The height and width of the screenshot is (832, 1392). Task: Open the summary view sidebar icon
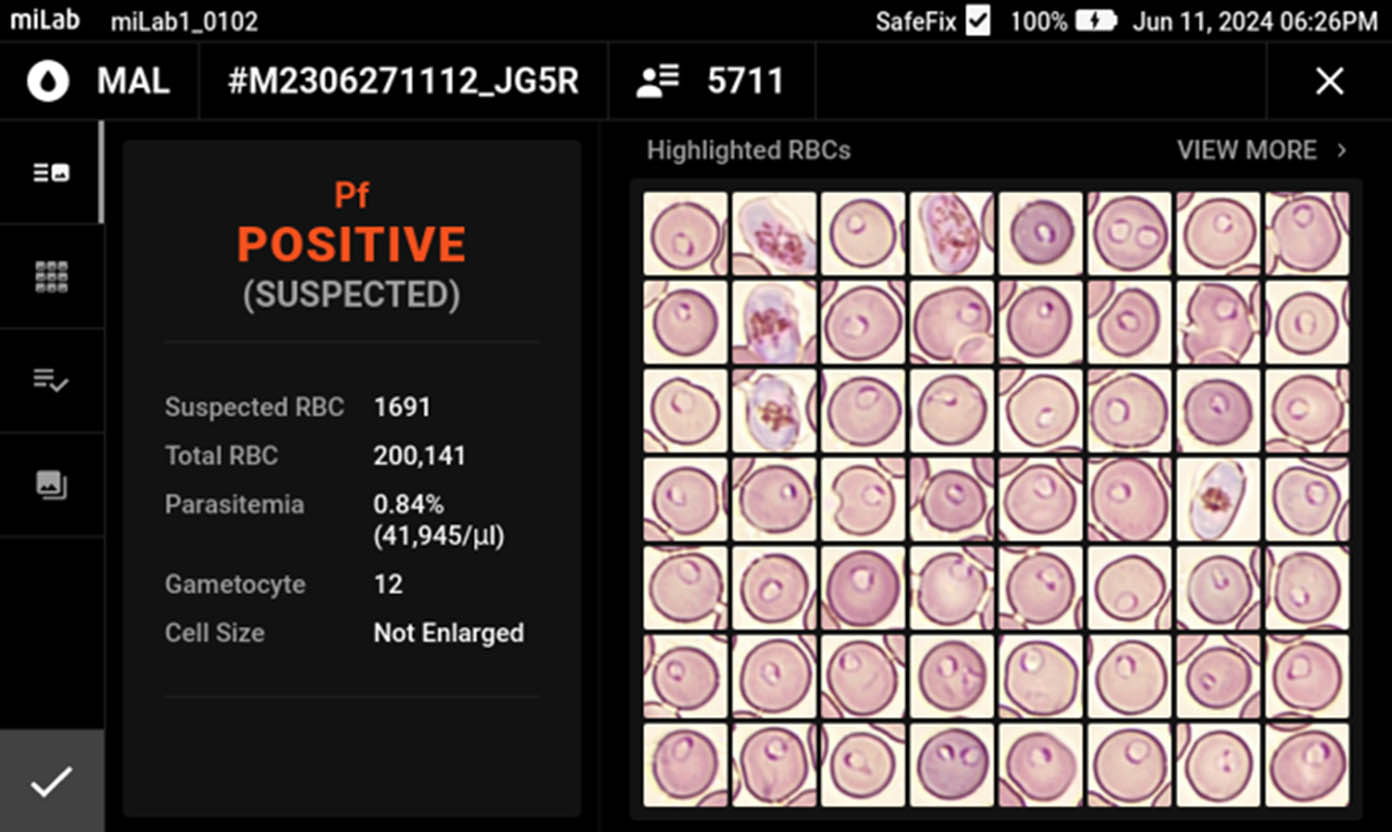51,172
